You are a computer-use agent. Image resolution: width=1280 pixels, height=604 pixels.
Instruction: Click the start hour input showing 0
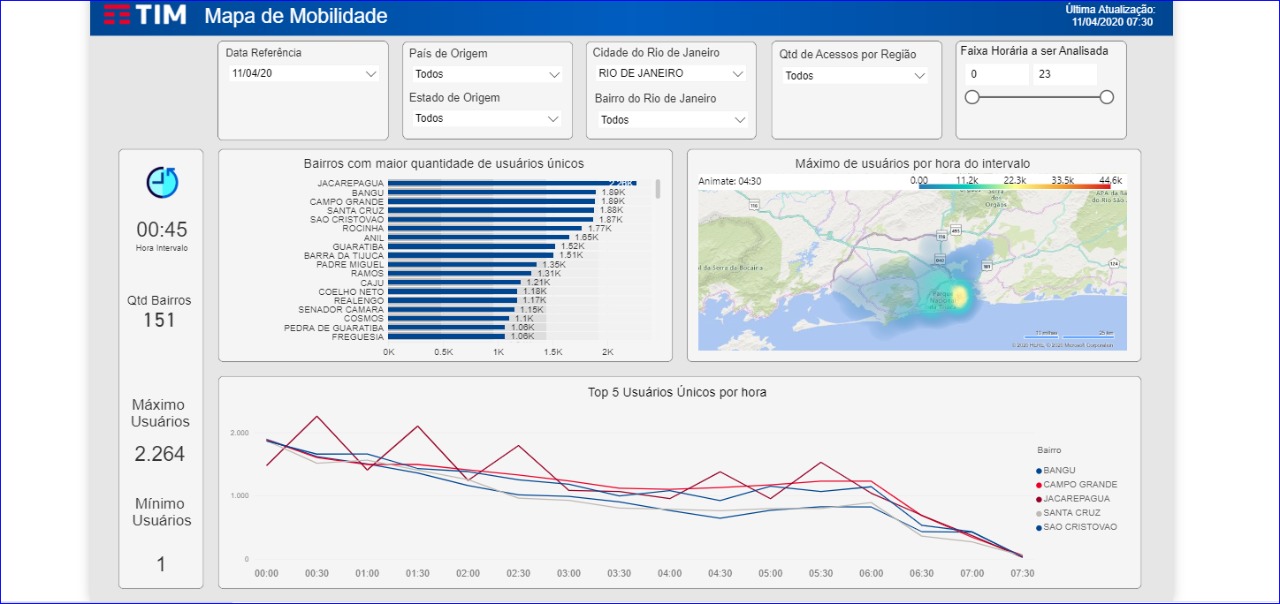coord(996,74)
